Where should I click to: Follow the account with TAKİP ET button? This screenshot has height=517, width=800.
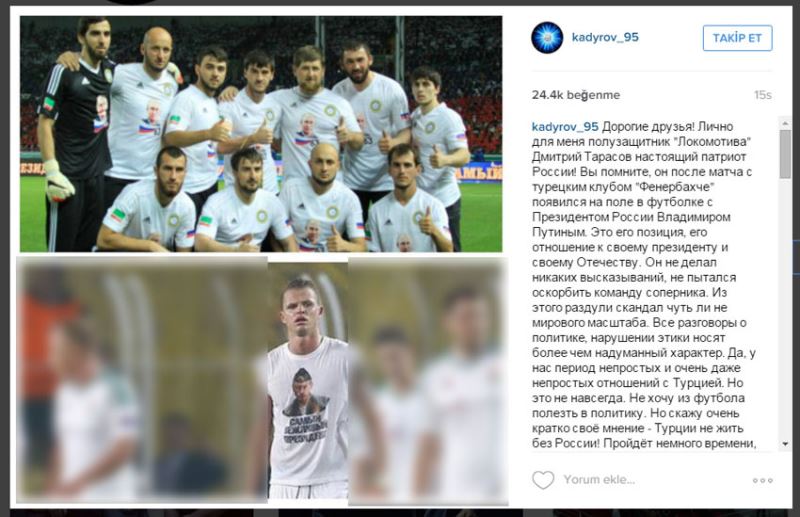[737, 38]
